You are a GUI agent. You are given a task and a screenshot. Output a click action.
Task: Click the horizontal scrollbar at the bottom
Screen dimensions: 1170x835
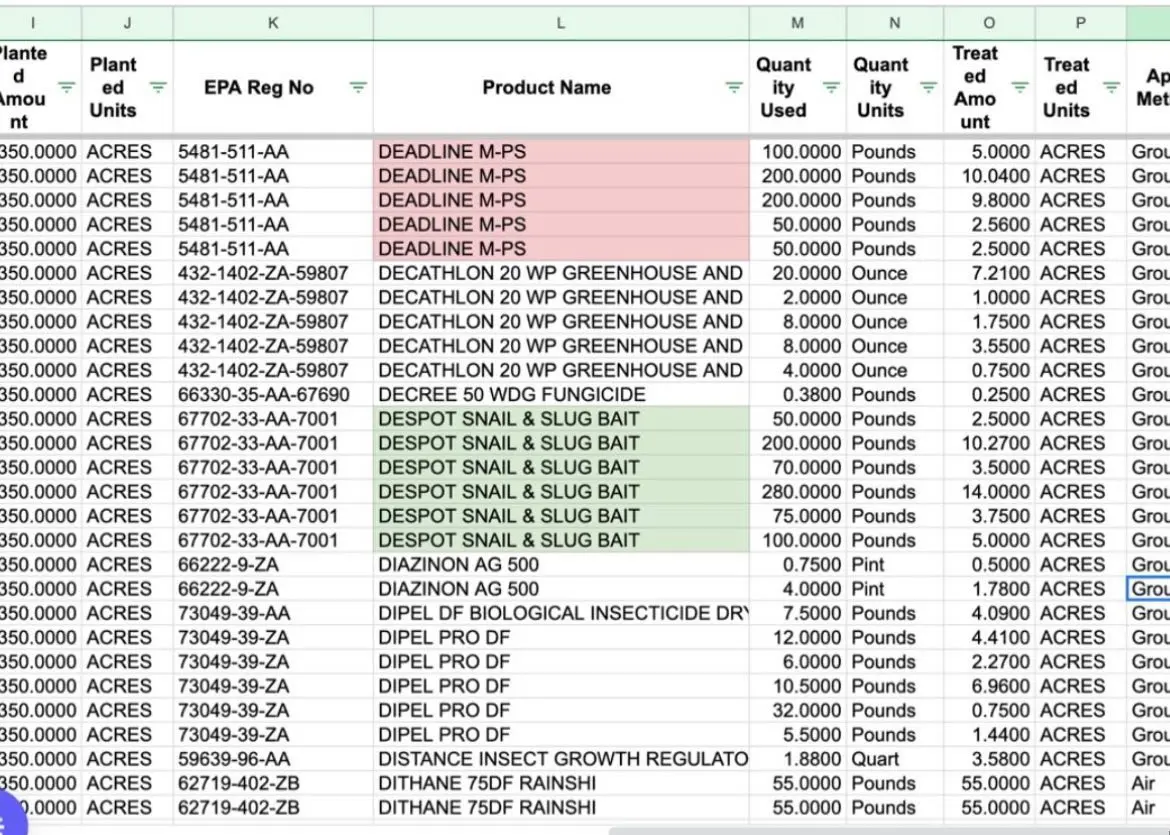[x=888, y=831]
